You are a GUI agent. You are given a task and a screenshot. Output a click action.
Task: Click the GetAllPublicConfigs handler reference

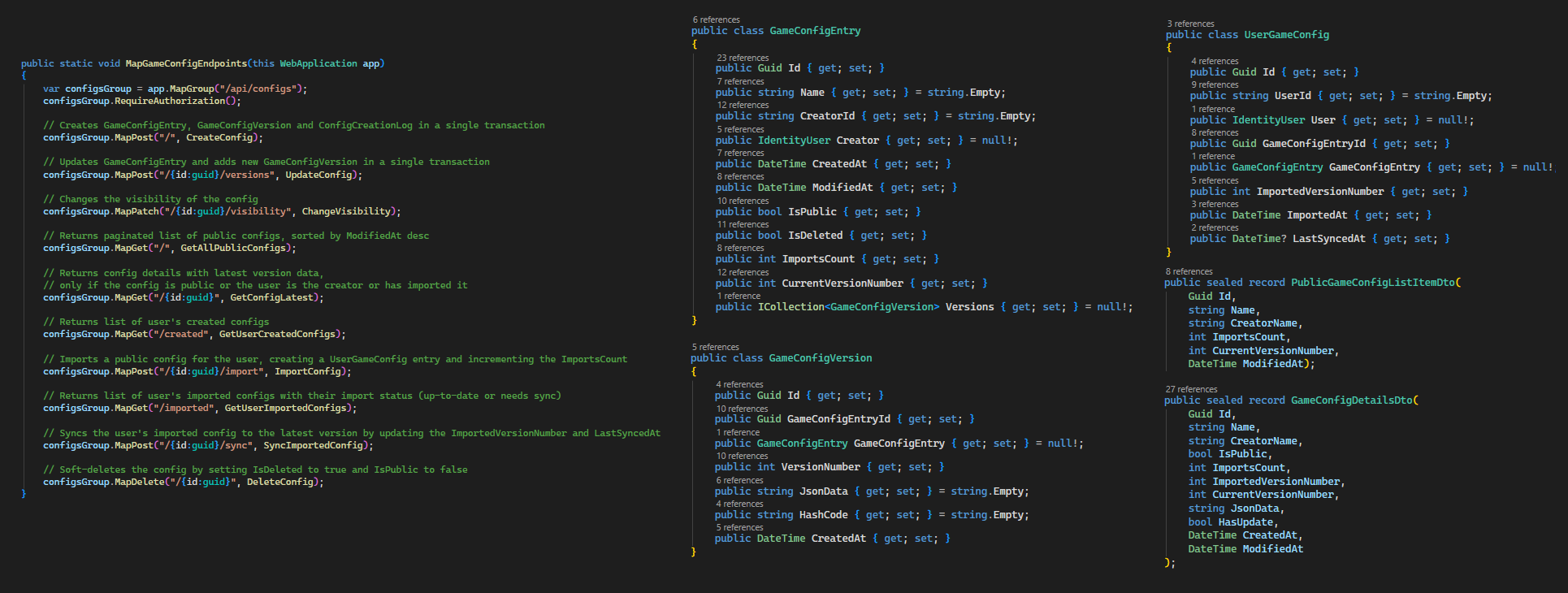pos(233,248)
